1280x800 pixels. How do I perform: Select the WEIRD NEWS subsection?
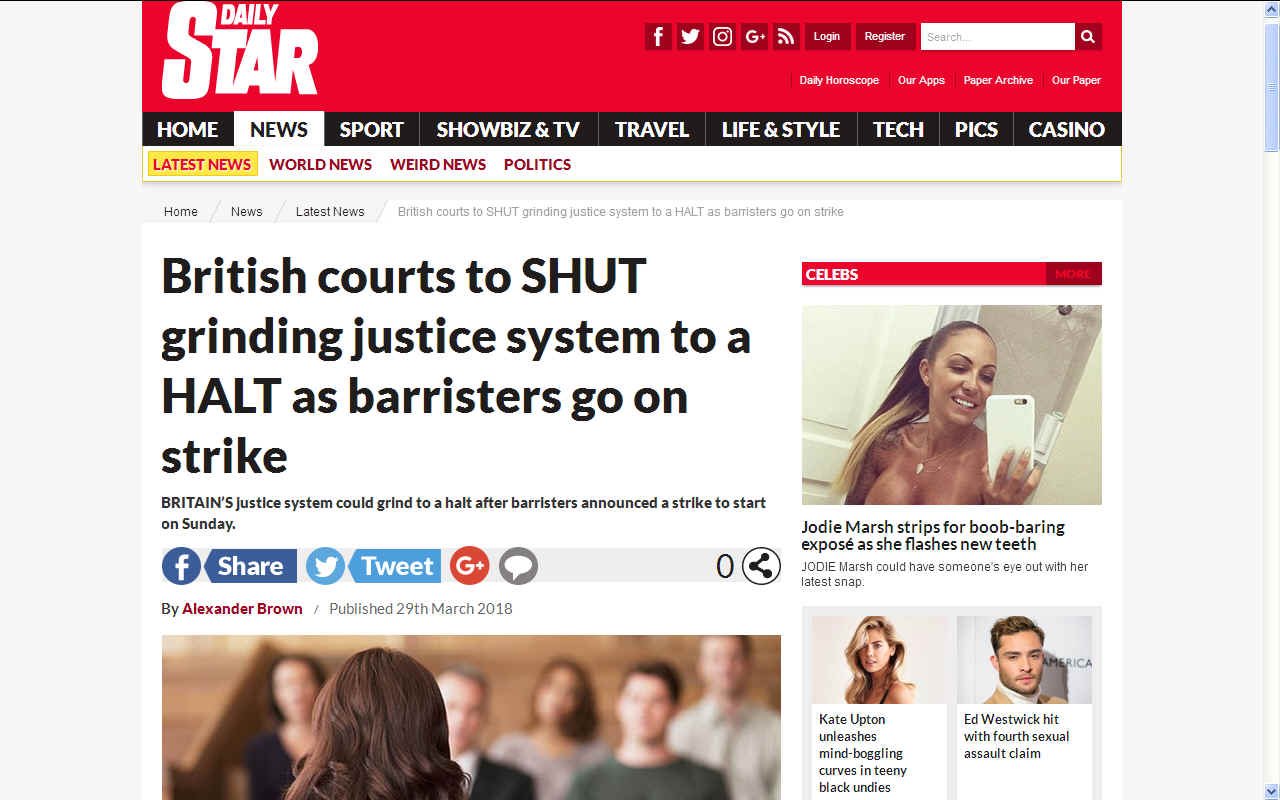click(x=438, y=164)
